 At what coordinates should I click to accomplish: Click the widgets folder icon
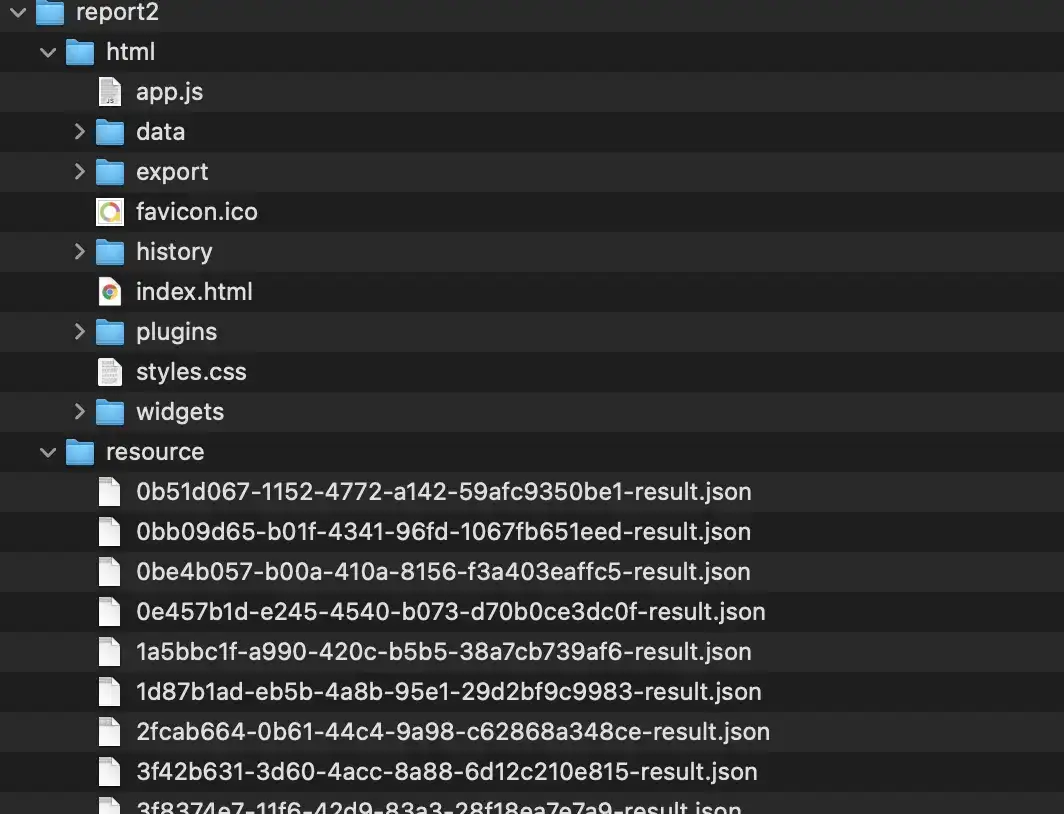[x=110, y=412]
